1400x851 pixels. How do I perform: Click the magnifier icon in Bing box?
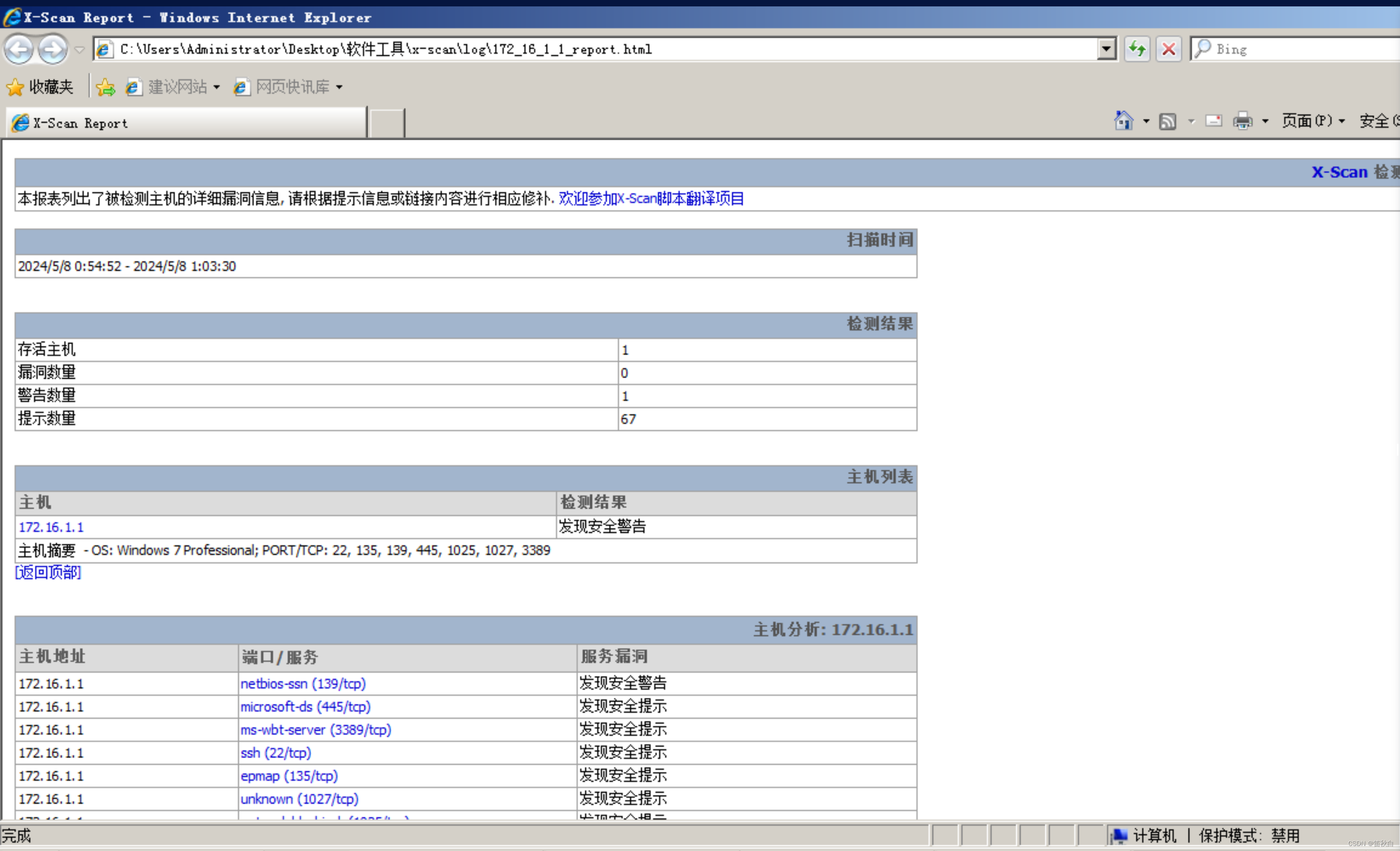tap(1202, 49)
